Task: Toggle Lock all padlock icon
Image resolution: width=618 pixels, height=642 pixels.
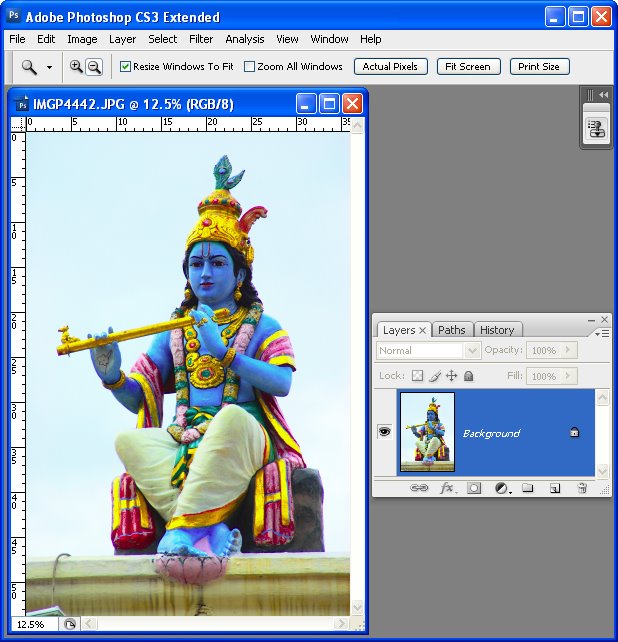Action: 469,376
